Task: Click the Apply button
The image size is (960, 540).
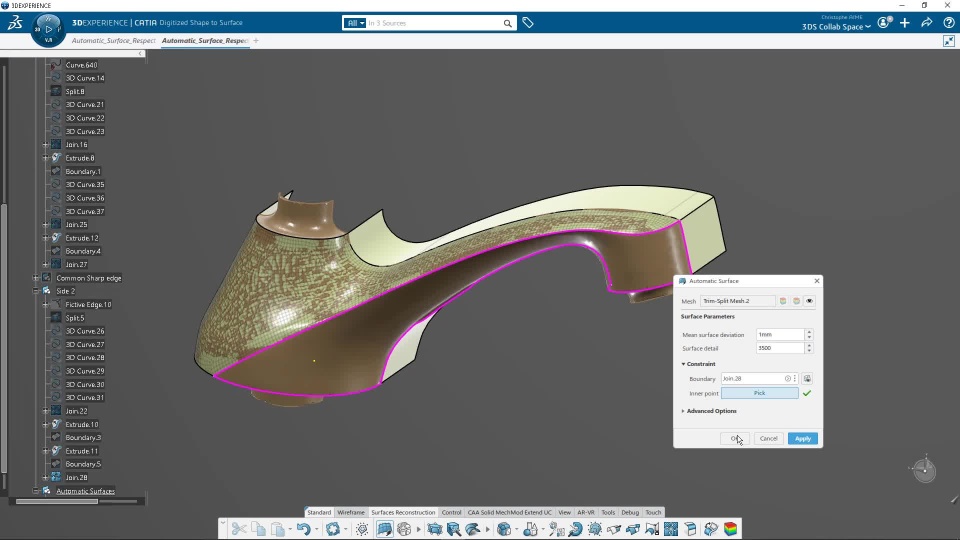Action: (x=802, y=438)
